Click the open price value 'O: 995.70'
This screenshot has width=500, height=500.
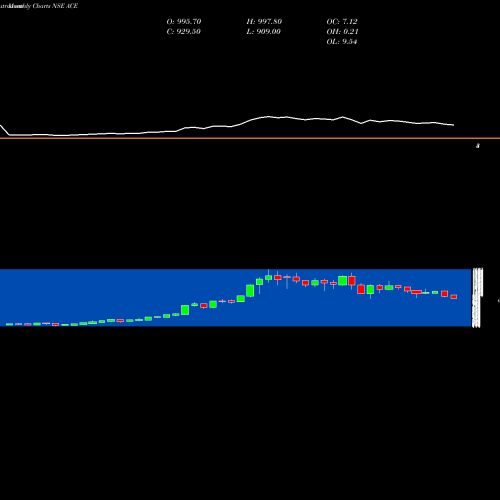click(x=184, y=22)
